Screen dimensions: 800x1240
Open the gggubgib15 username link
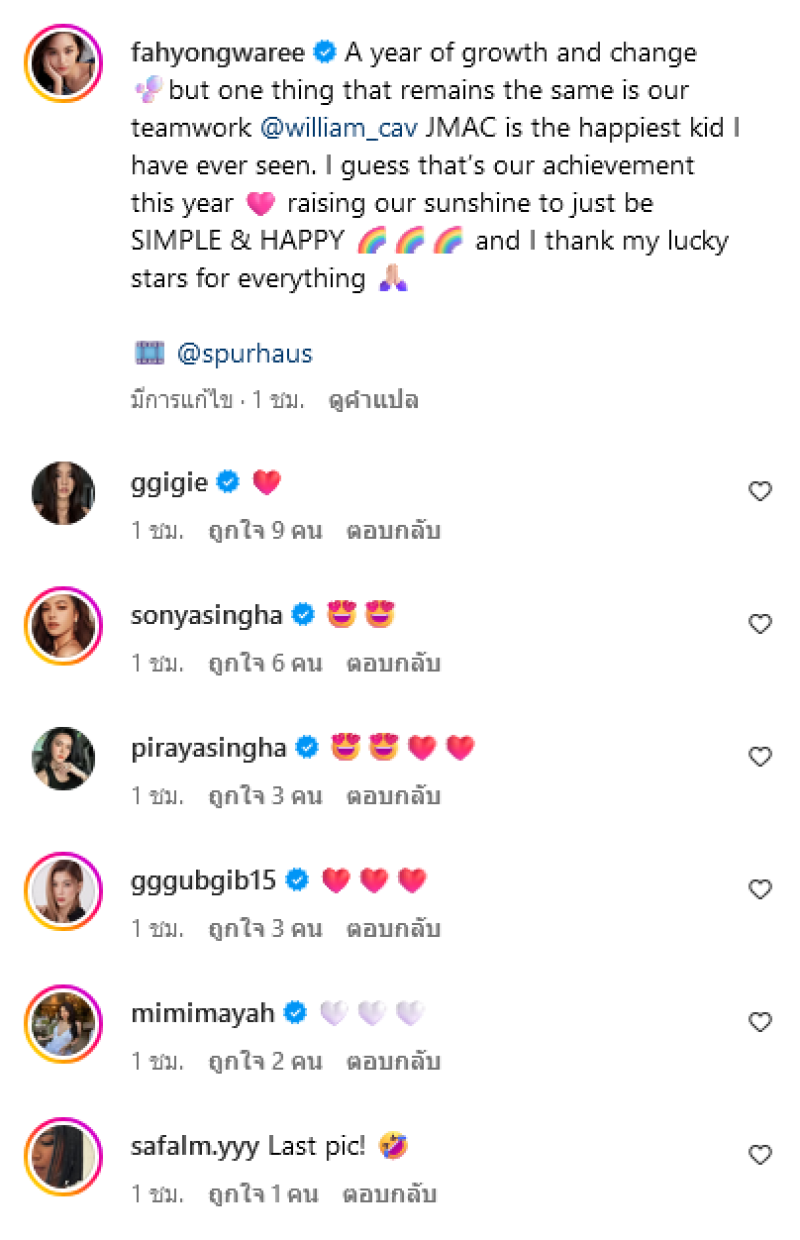[x=204, y=880]
